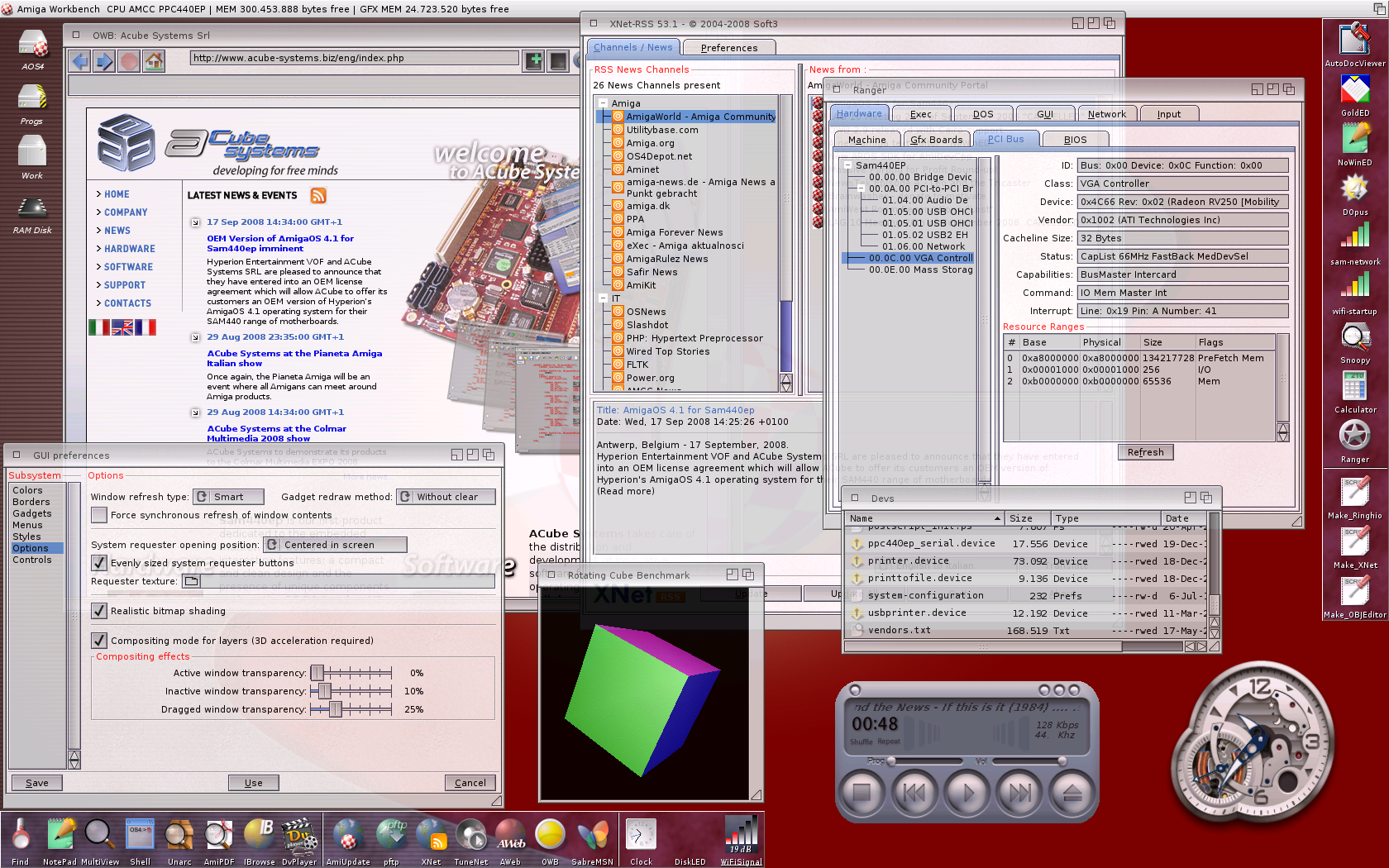
Task: Open requester position Centered in screen cycle
Action: (x=335, y=545)
